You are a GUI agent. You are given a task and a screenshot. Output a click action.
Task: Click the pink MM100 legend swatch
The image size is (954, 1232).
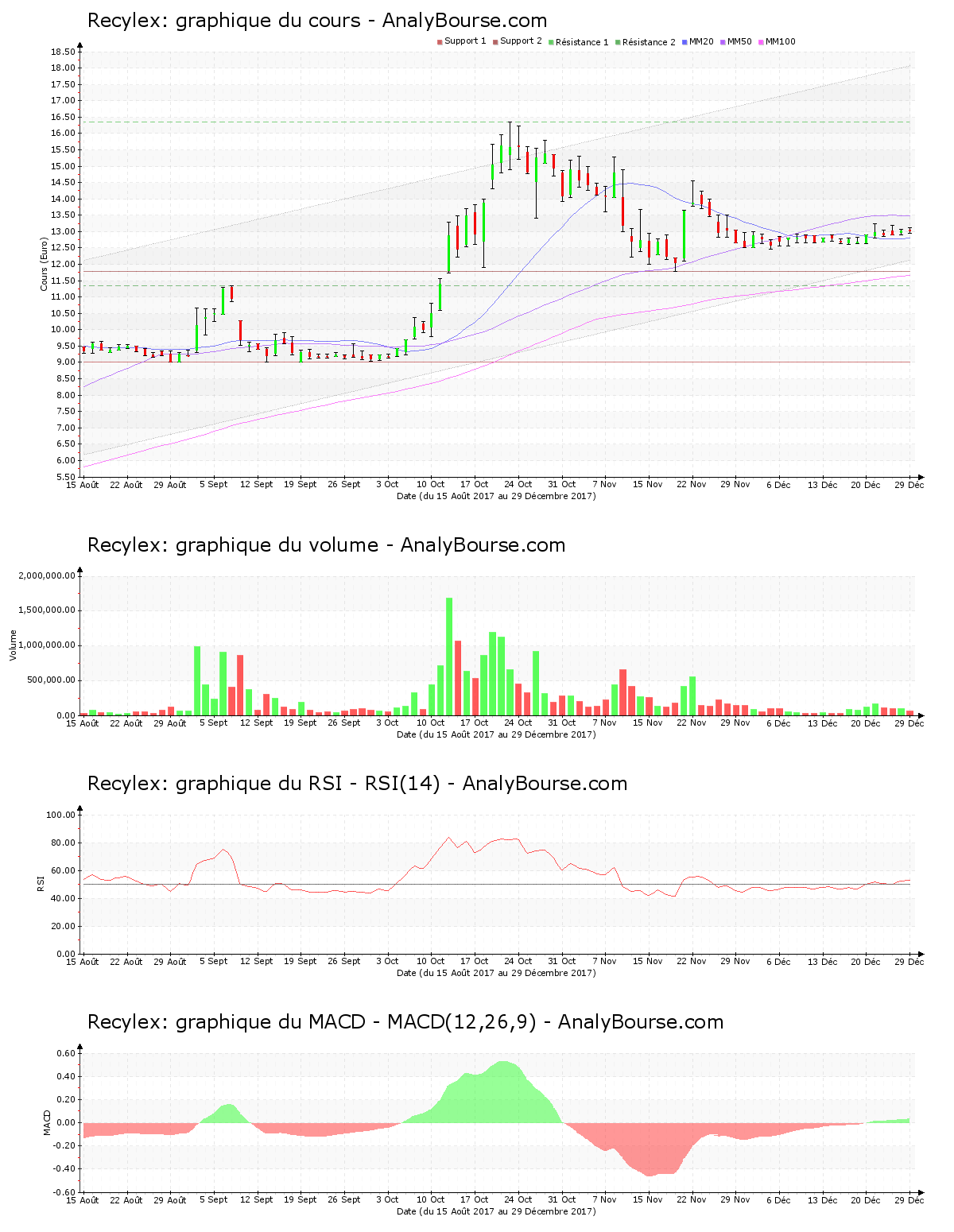point(761,41)
